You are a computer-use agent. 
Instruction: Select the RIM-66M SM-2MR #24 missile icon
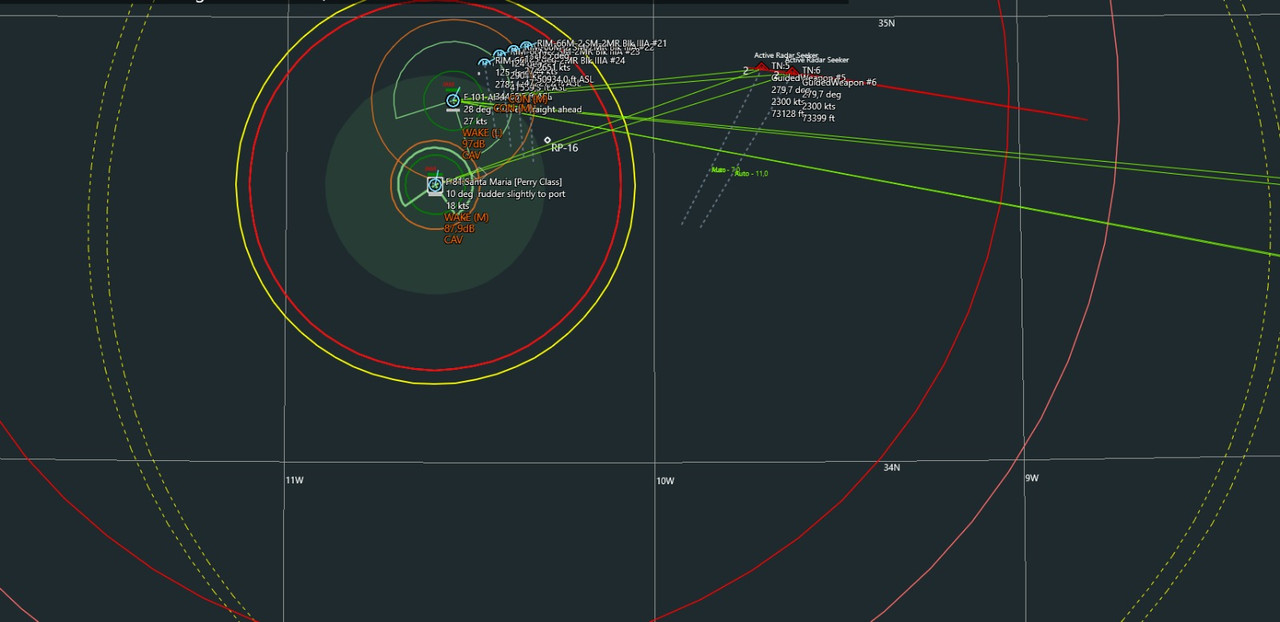pyautogui.click(x=486, y=63)
